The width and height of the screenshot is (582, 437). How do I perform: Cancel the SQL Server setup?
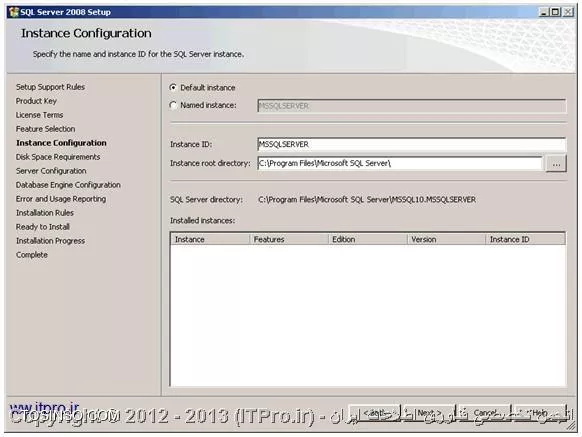click(x=485, y=413)
